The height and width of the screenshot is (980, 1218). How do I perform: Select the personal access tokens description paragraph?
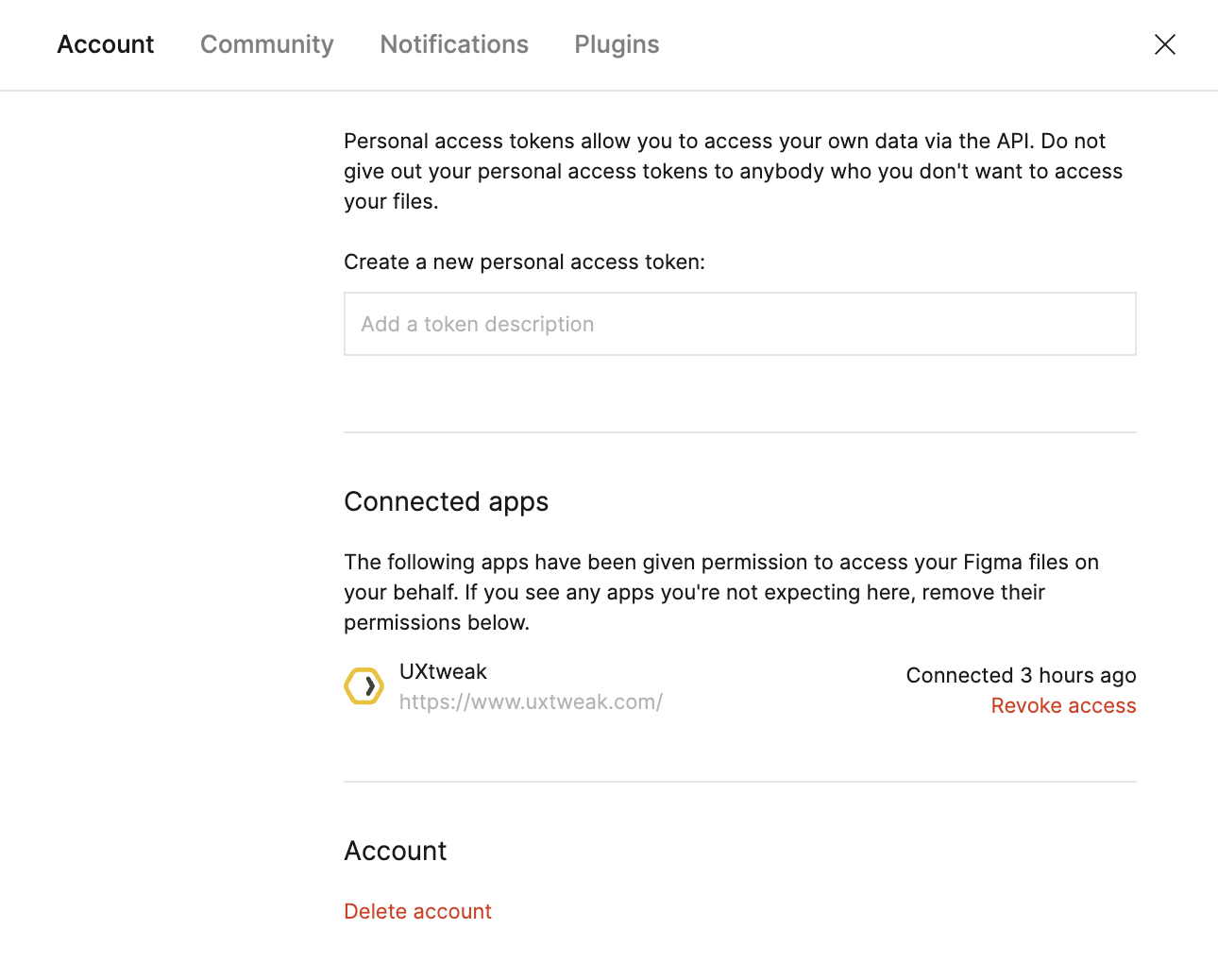(734, 171)
